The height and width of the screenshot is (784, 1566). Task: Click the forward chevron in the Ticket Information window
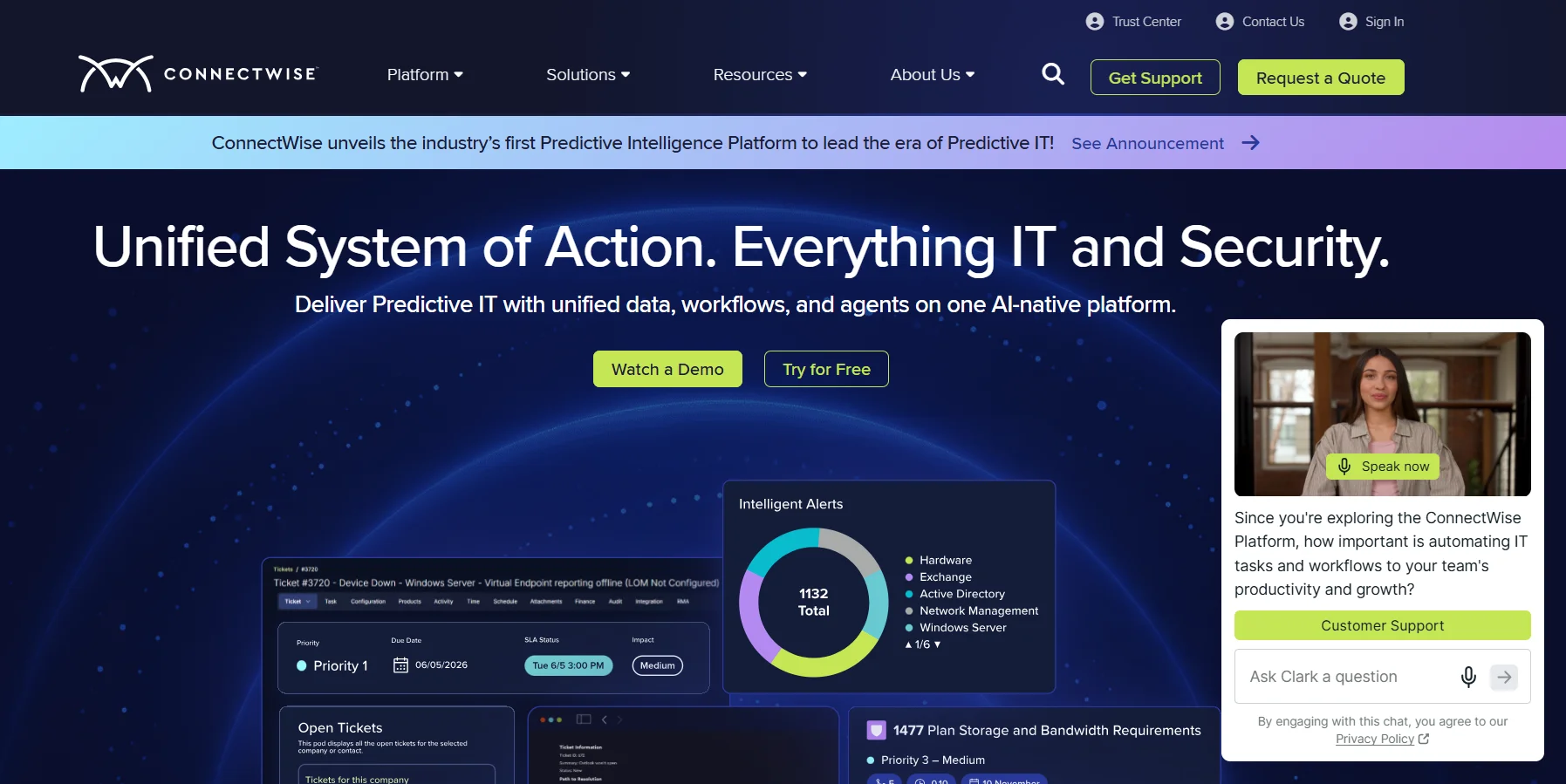(620, 719)
